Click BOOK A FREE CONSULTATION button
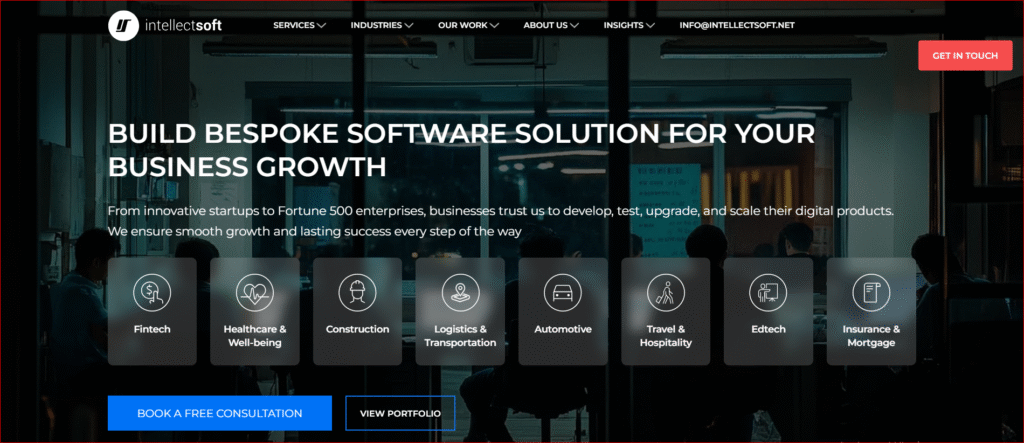 click(x=219, y=414)
